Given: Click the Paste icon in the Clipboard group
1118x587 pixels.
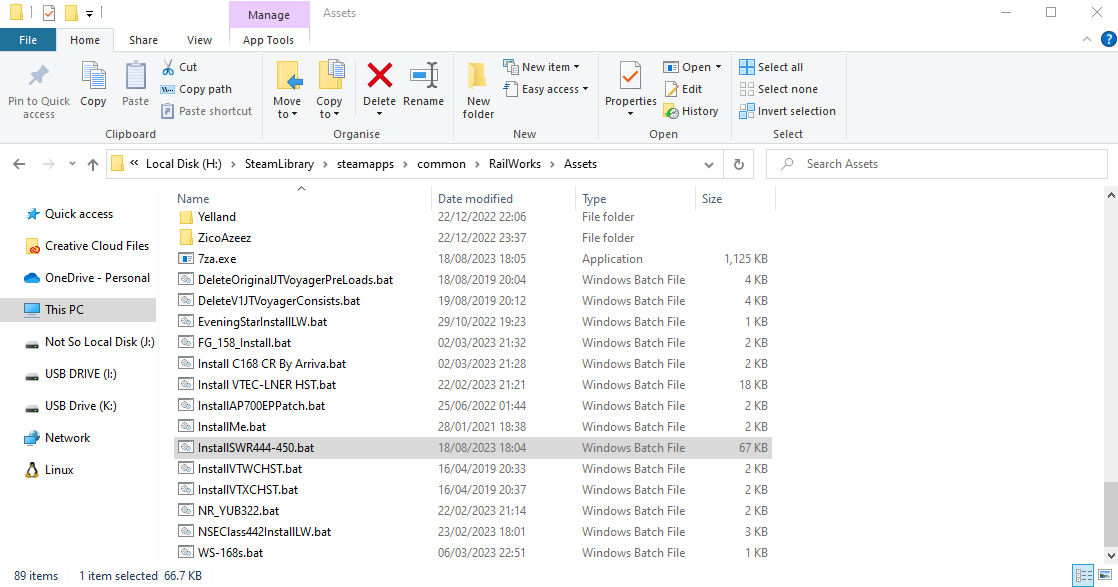Looking at the screenshot, I should coord(135,84).
